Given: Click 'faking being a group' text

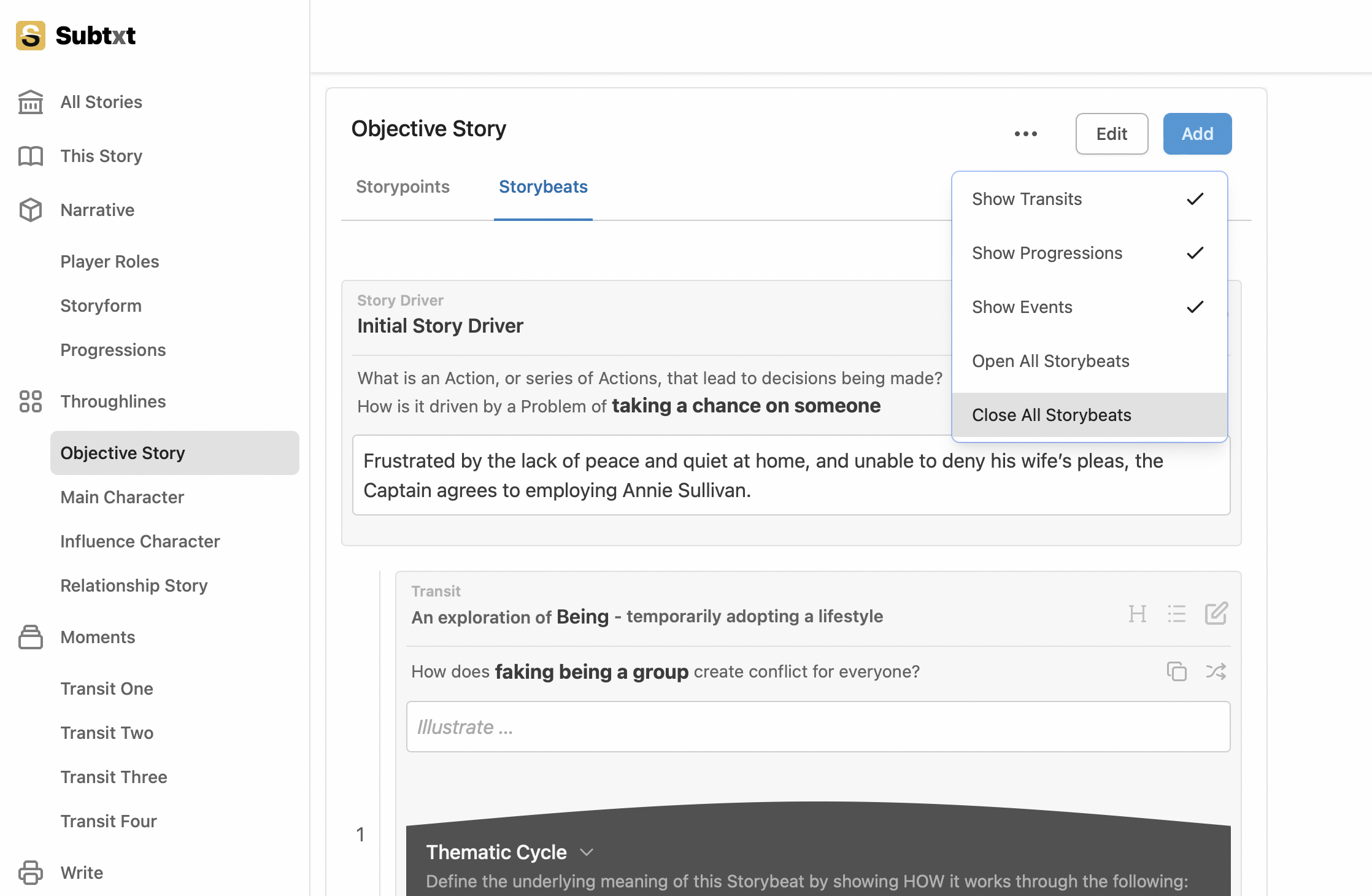Looking at the screenshot, I should coord(592,672).
